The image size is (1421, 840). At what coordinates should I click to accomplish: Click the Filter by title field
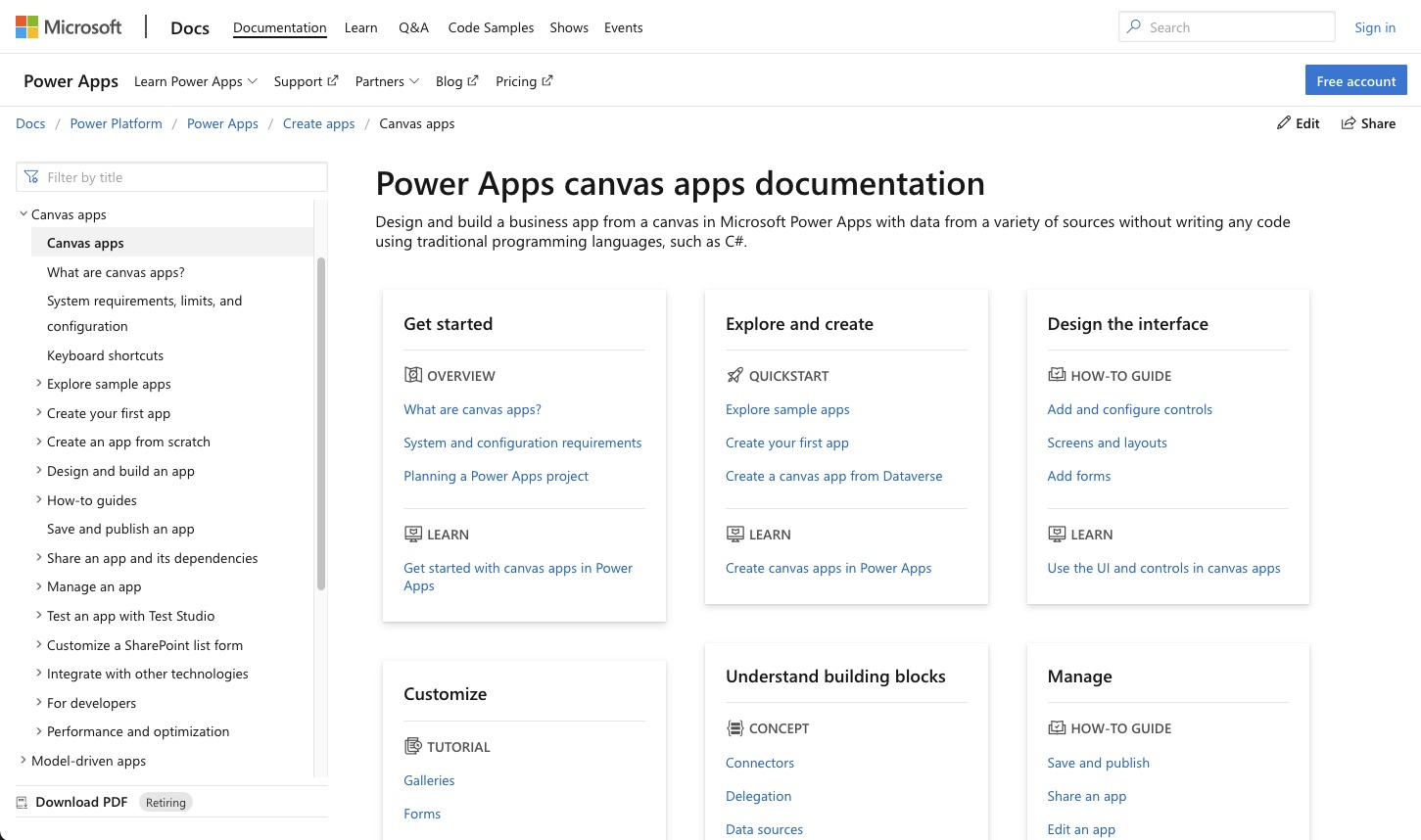point(172,177)
